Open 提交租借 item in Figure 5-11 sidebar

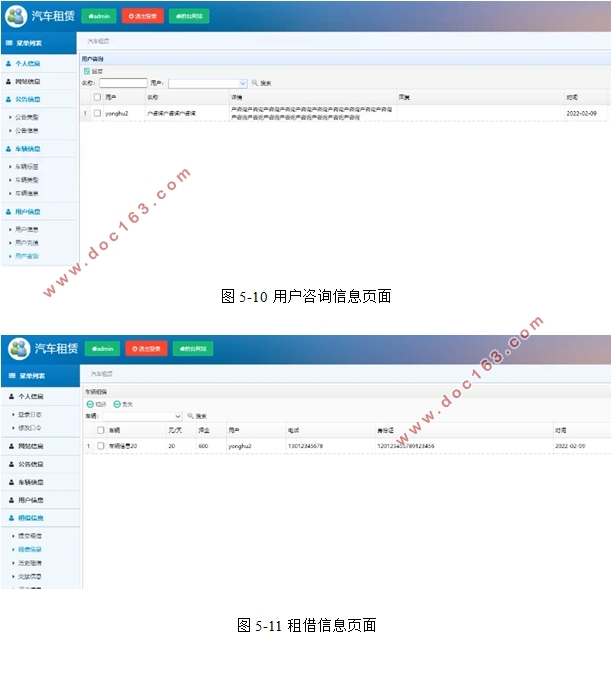(x=30, y=536)
